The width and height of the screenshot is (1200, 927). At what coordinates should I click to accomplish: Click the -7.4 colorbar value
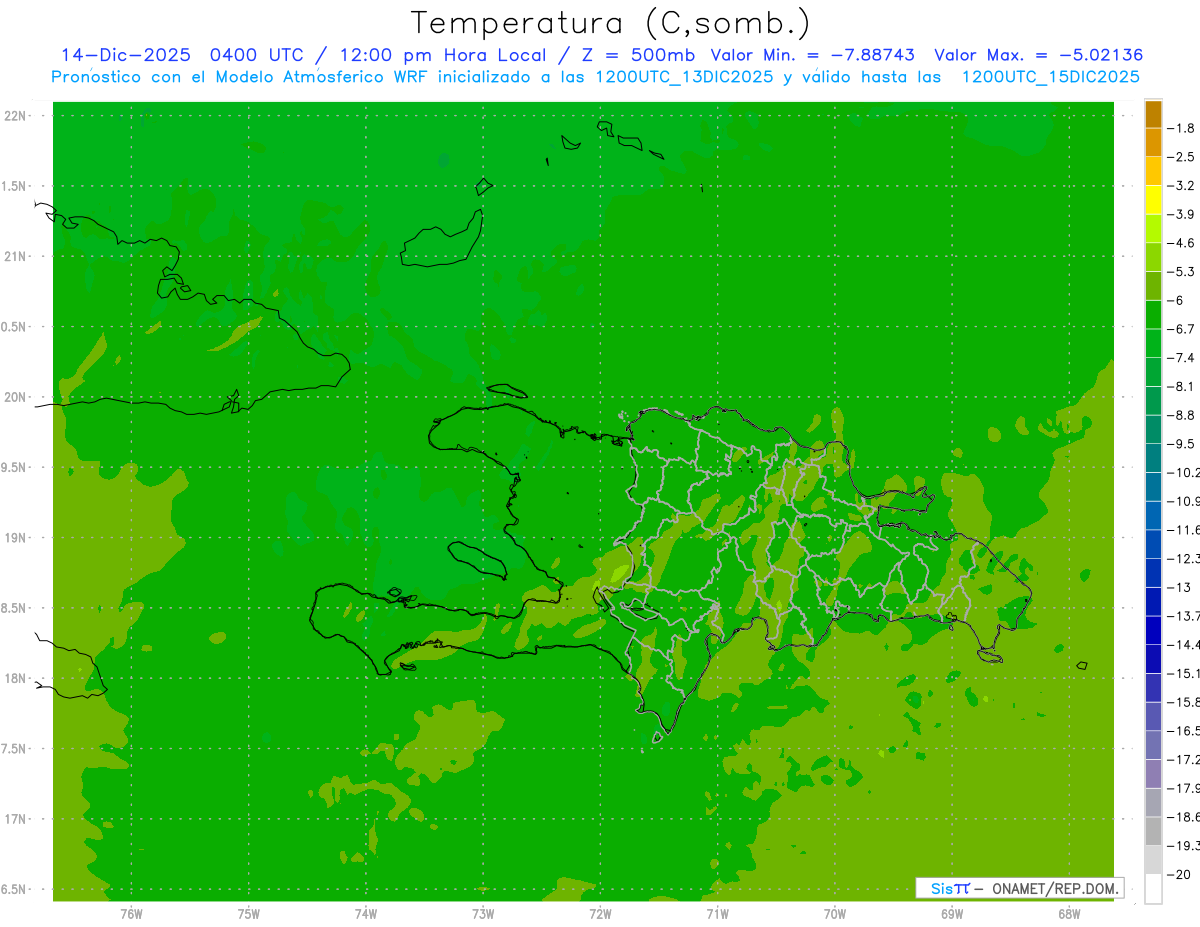(x=1181, y=357)
